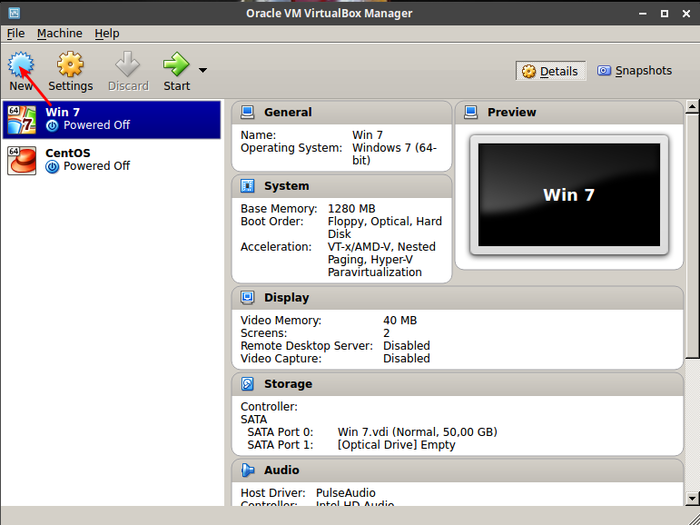This screenshot has height=525, width=700.
Task: Click Host Driver PulseAudio value
Action: (346, 493)
